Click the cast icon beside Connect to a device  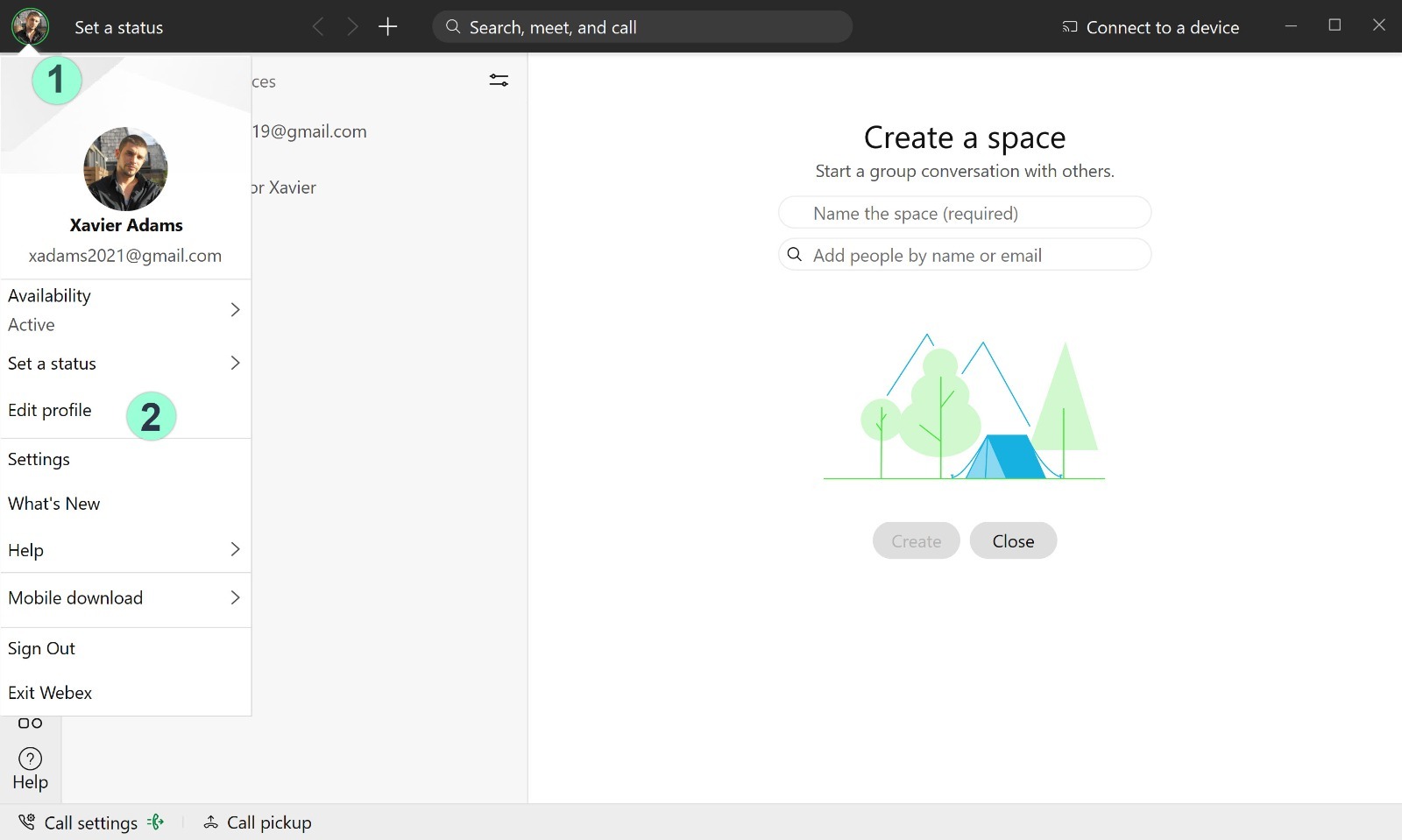(1070, 27)
